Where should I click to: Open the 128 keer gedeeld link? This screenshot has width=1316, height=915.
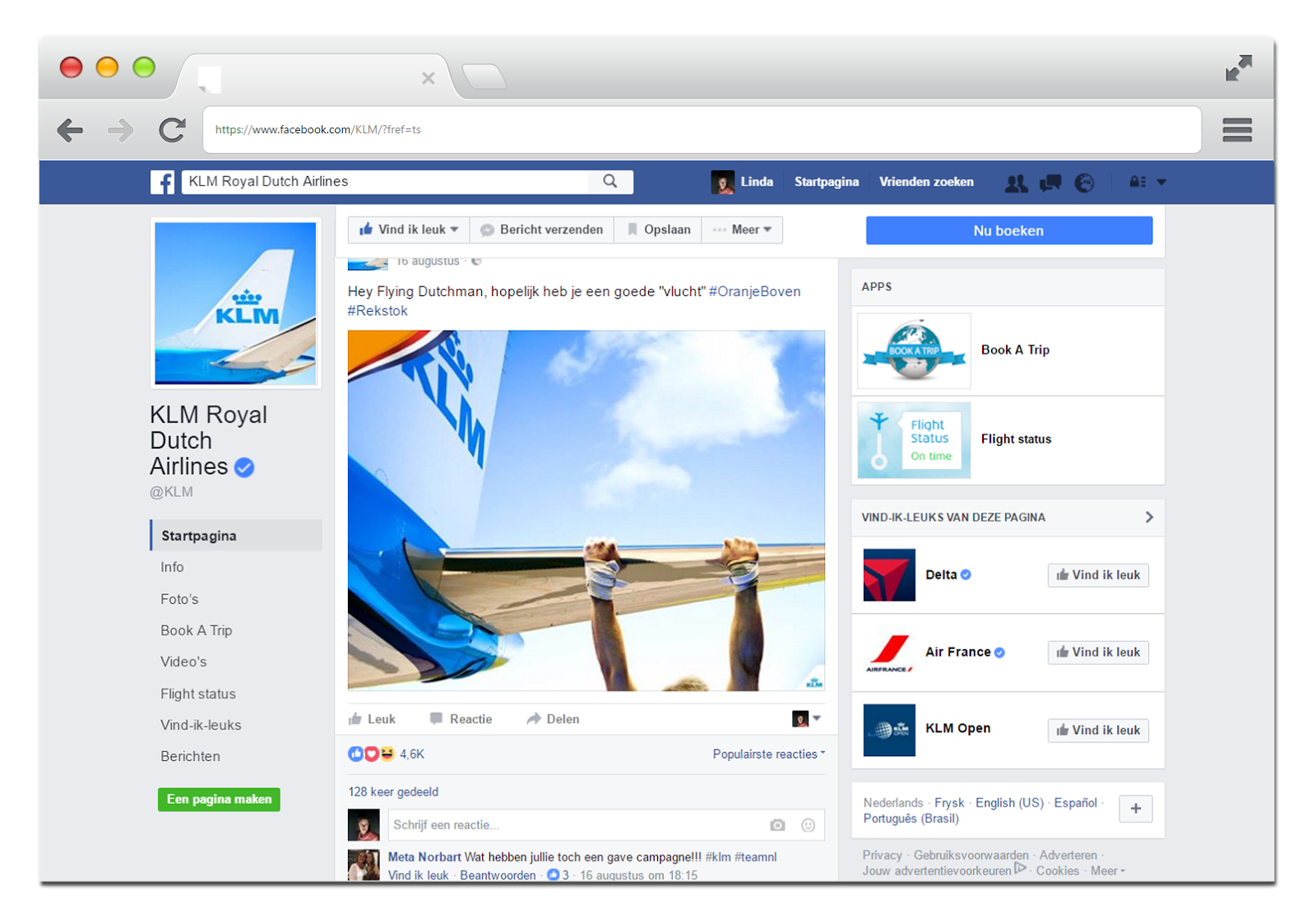coord(393,792)
